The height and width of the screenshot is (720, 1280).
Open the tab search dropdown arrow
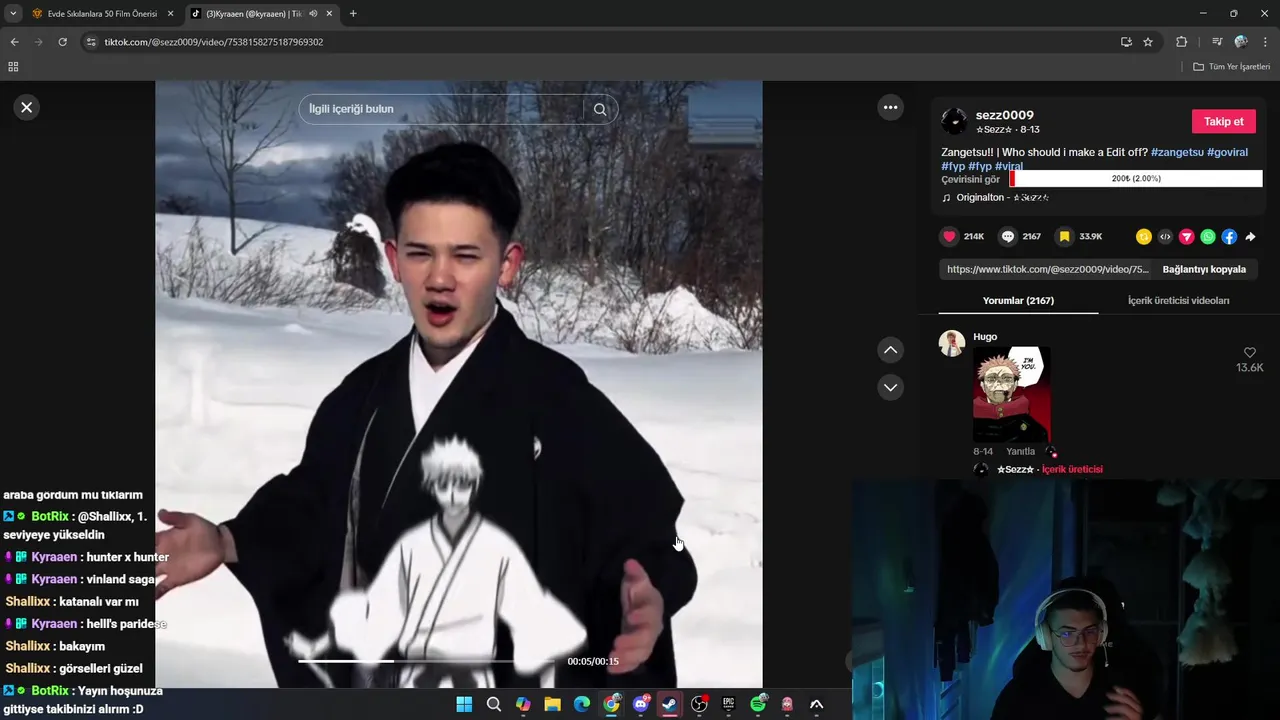coord(12,13)
